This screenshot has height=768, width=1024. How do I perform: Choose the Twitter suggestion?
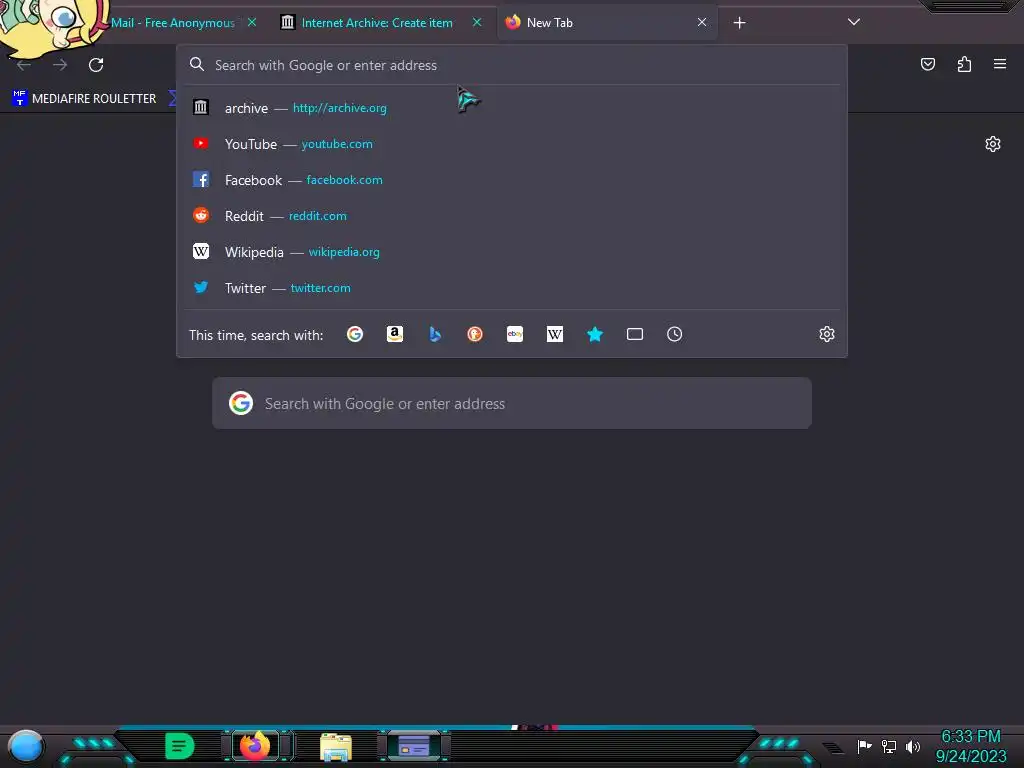(x=512, y=287)
